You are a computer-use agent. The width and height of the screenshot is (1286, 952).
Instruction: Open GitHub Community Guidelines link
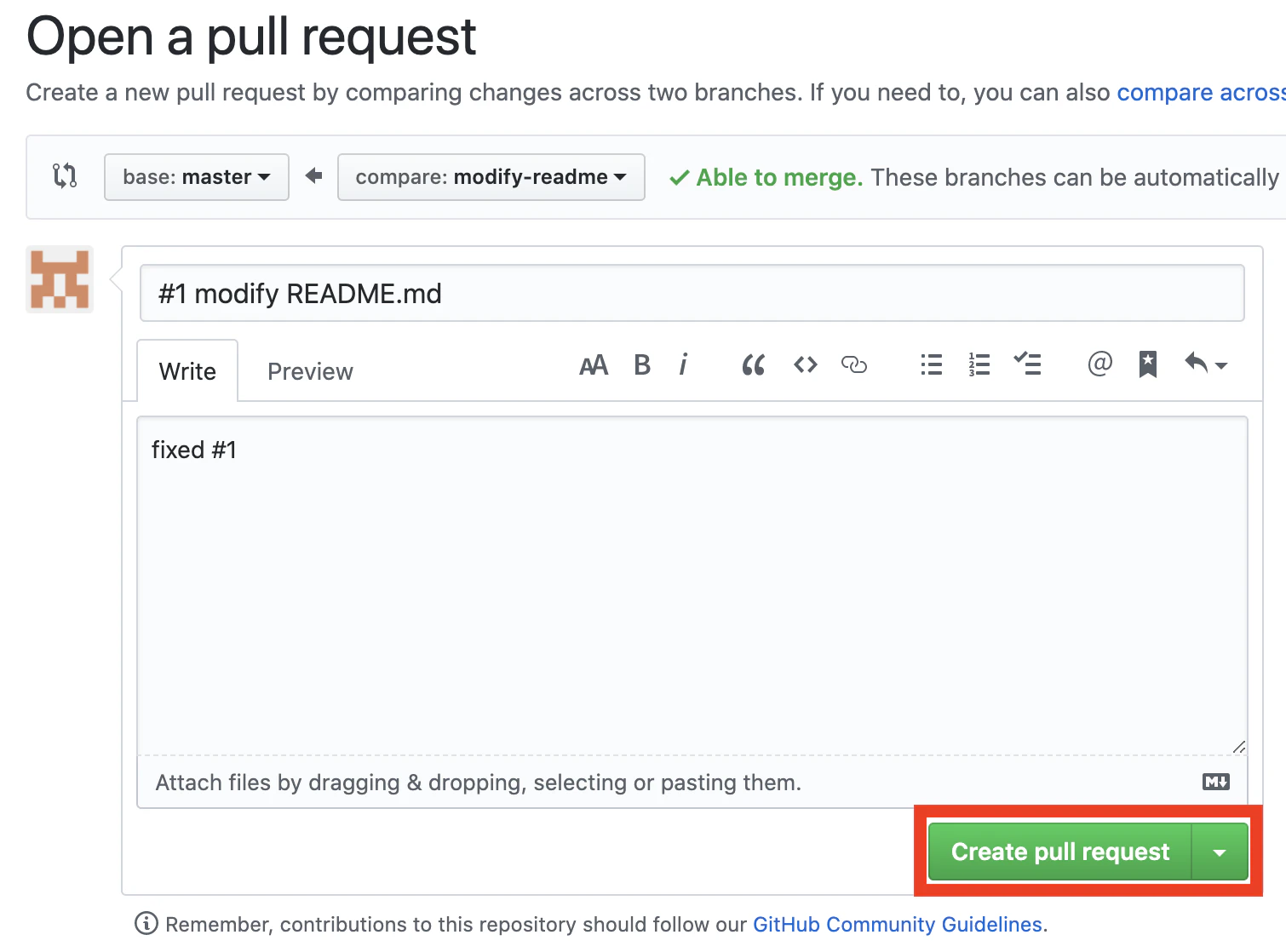click(x=898, y=925)
